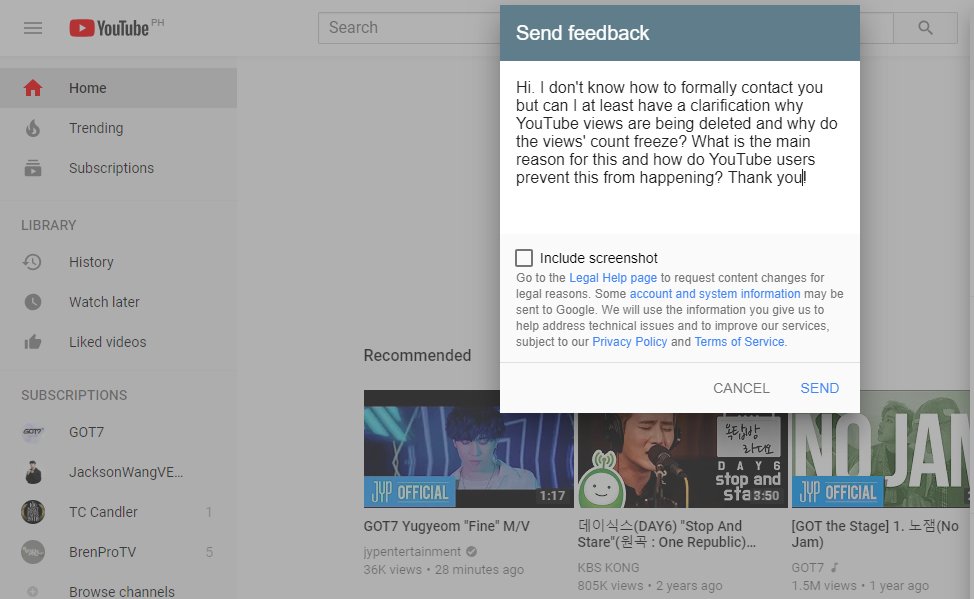Click the JacksonWangVE channel avatar
This screenshot has width=974, height=599.
click(33, 472)
